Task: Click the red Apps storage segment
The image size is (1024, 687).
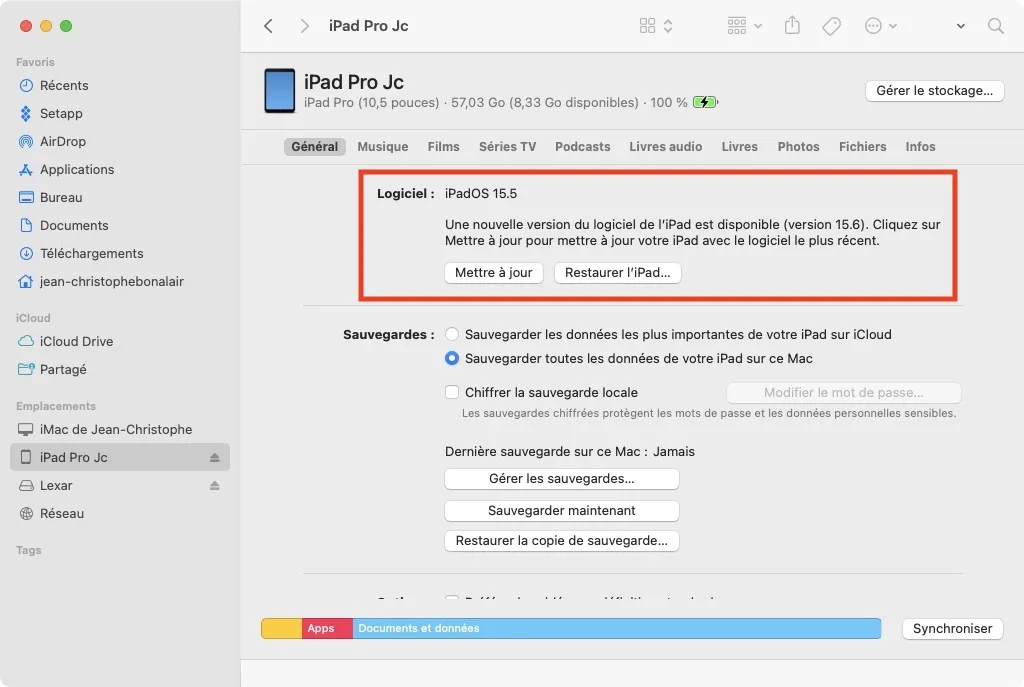Action: 327,628
